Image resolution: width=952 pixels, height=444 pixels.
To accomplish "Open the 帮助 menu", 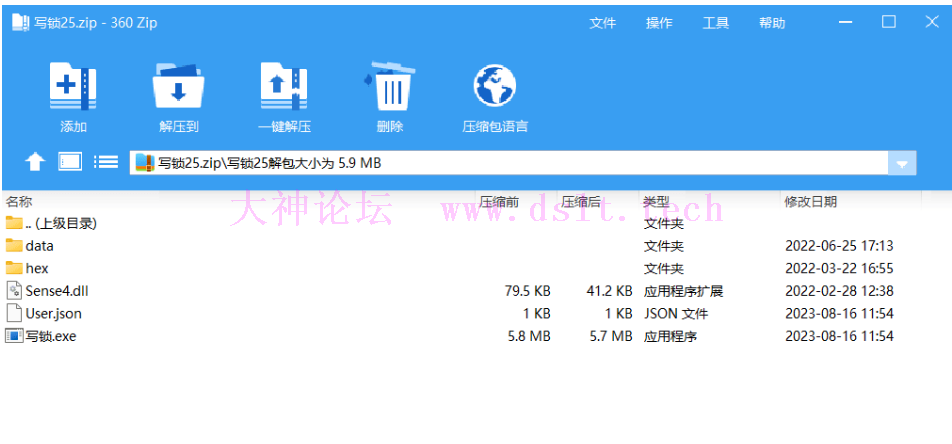I will pyautogui.click(x=772, y=23).
